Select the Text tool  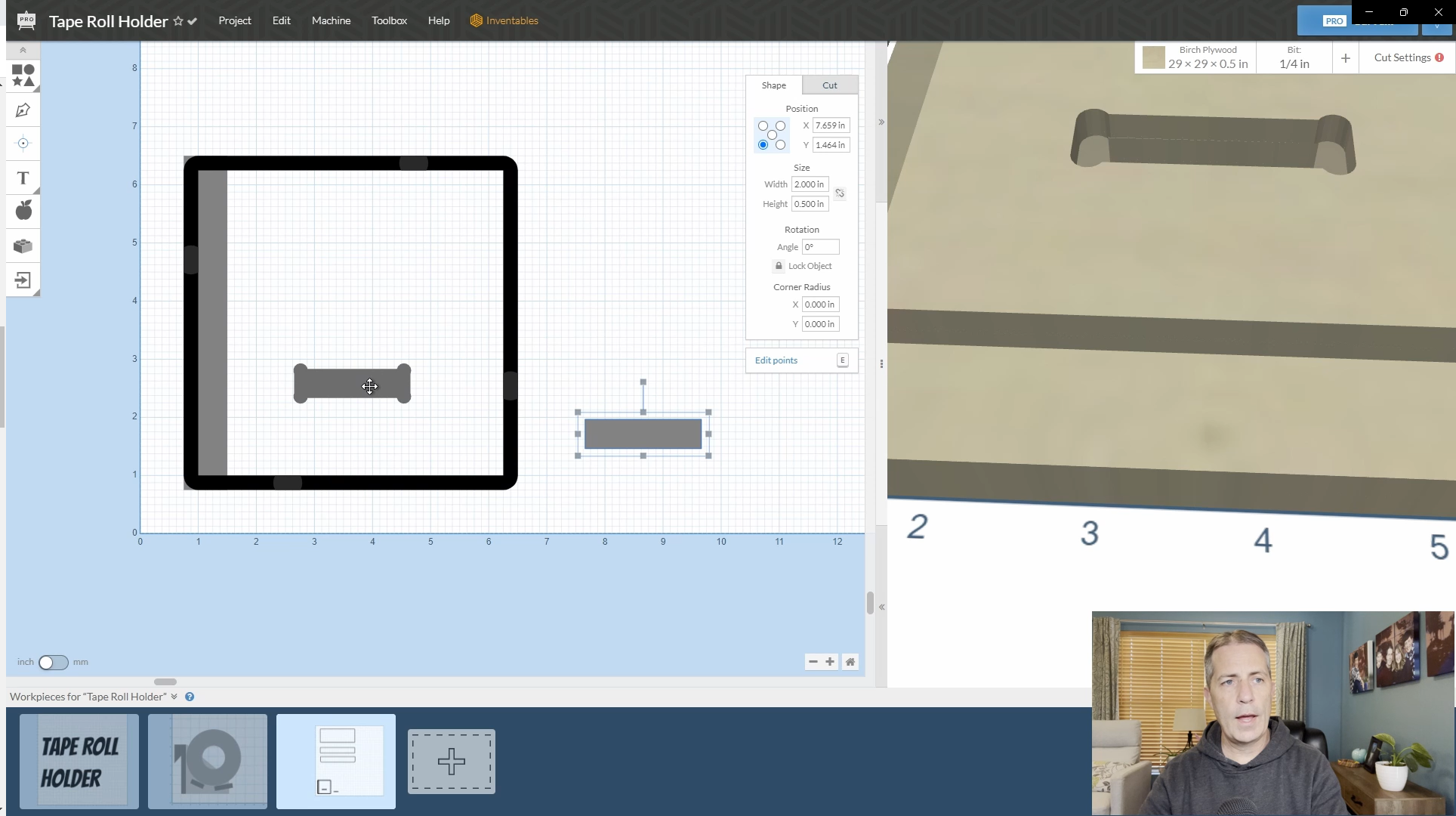[x=23, y=178]
